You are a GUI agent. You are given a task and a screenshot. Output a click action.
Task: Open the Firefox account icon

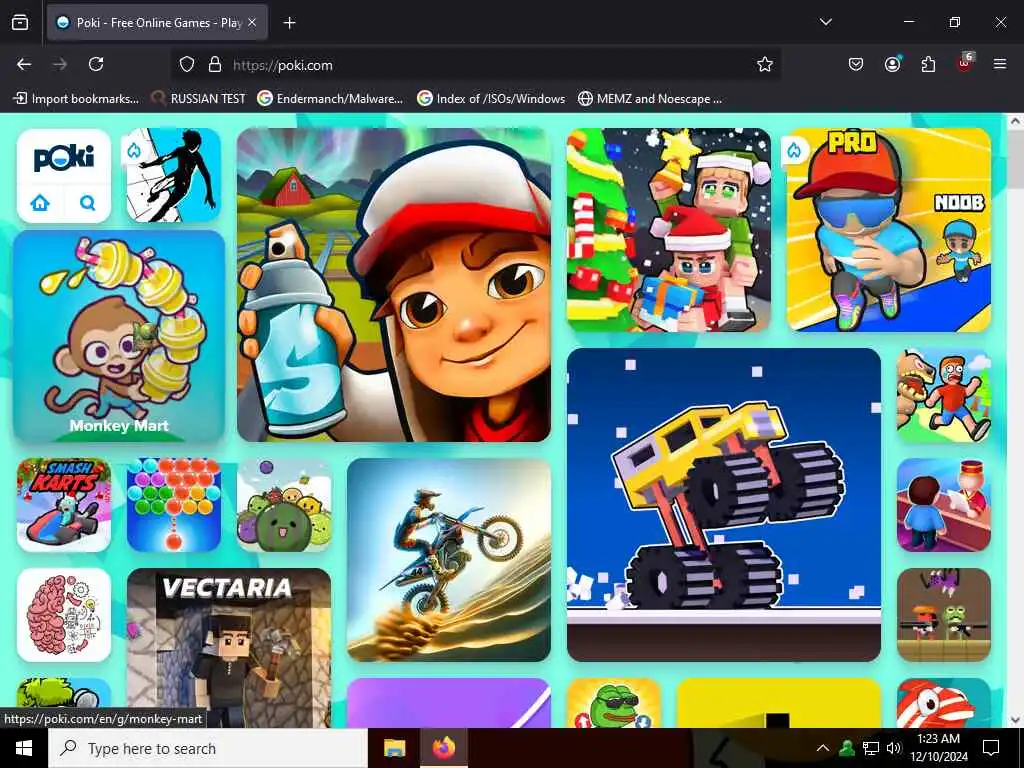(x=892, y=64)
